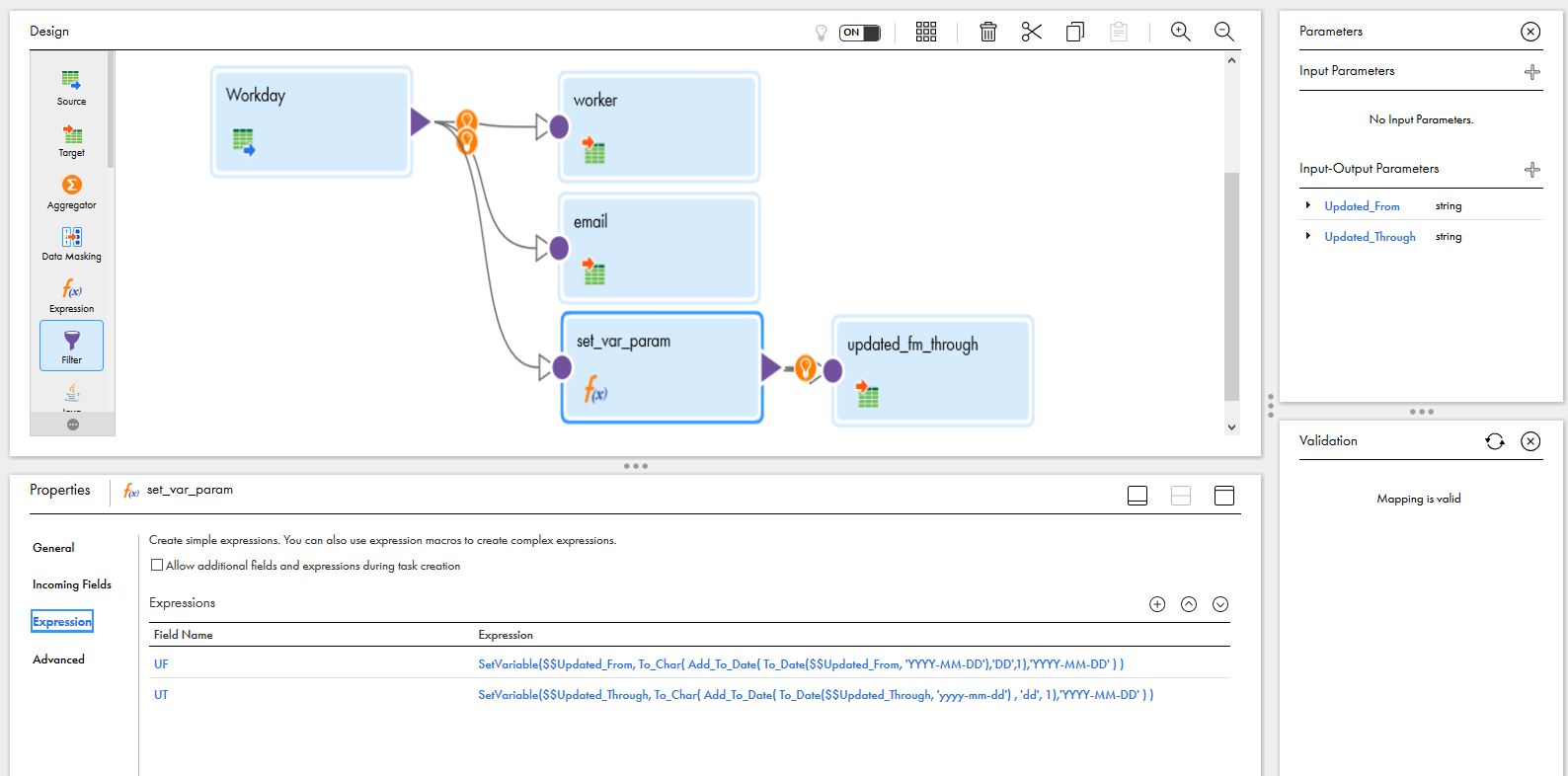Click the Workday output port arrow
This screenshot has width=1568, height=776.
pos(421,122)
